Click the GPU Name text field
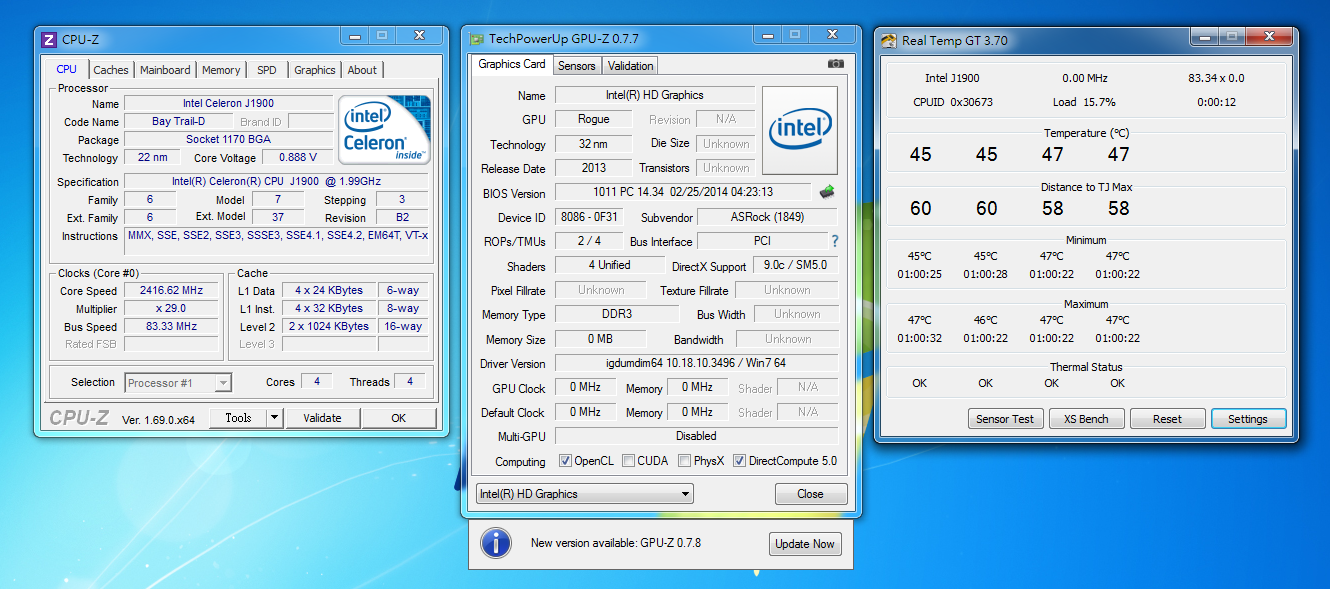The width and height of the screenshot is (1330, 589). [654, 95]
